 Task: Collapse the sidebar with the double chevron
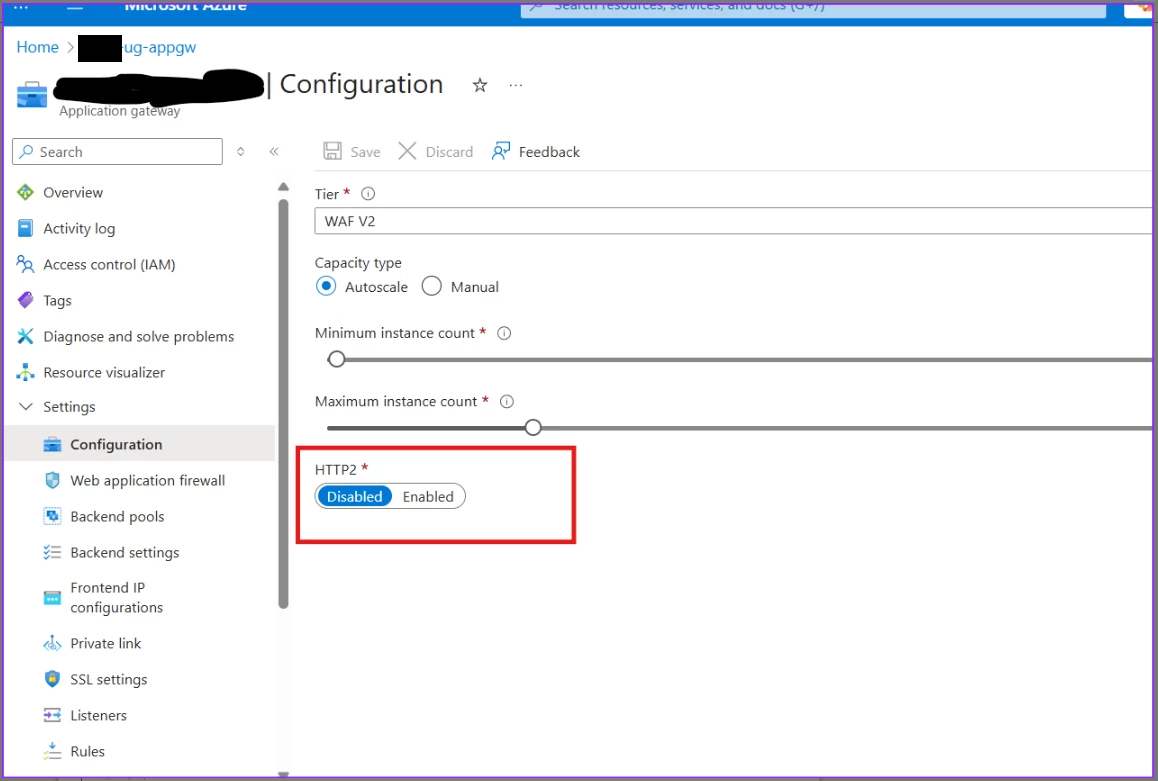coord(274,151)
